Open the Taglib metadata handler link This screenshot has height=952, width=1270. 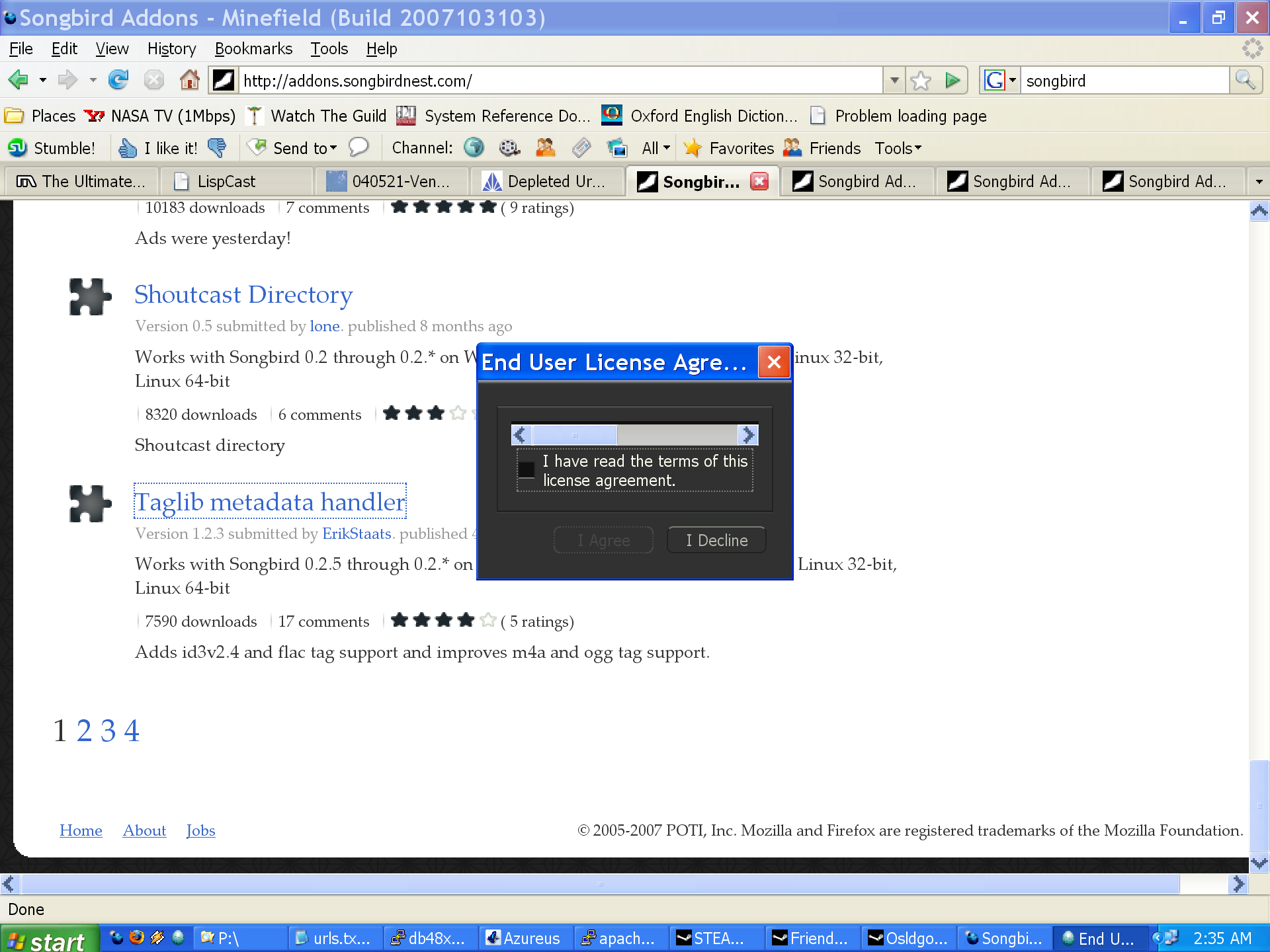(x=270, y=502)
